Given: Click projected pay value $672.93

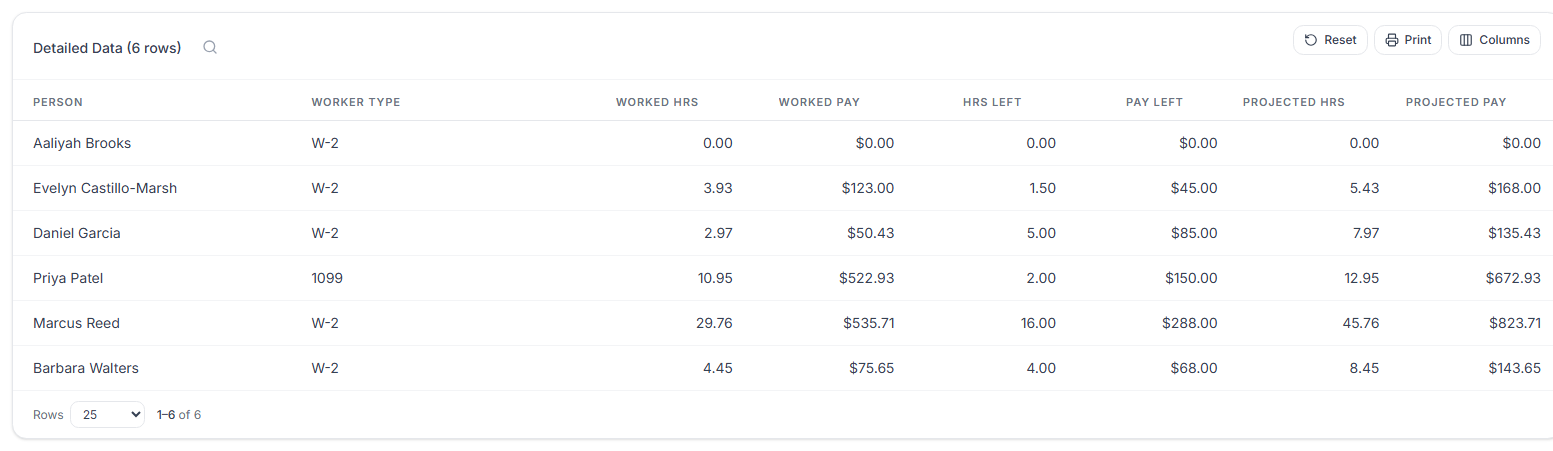Looking at the screenshot, I should [x=1514, y=278].
